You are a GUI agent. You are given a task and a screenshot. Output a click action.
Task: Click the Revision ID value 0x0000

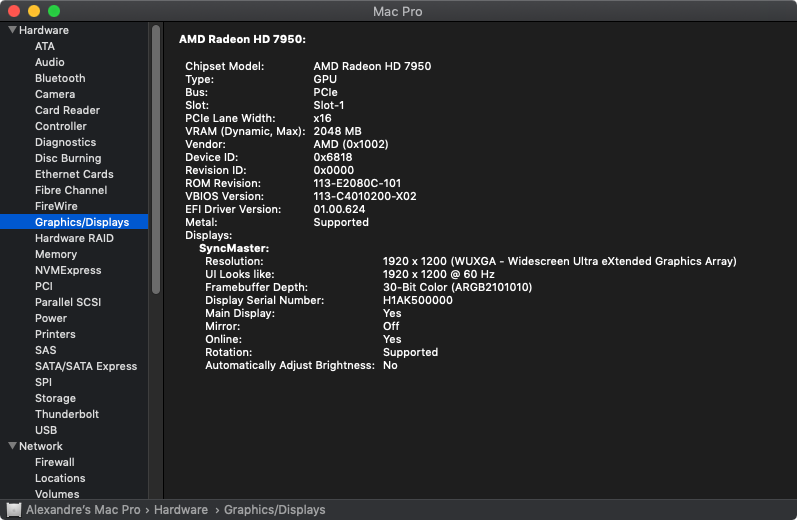333,170
